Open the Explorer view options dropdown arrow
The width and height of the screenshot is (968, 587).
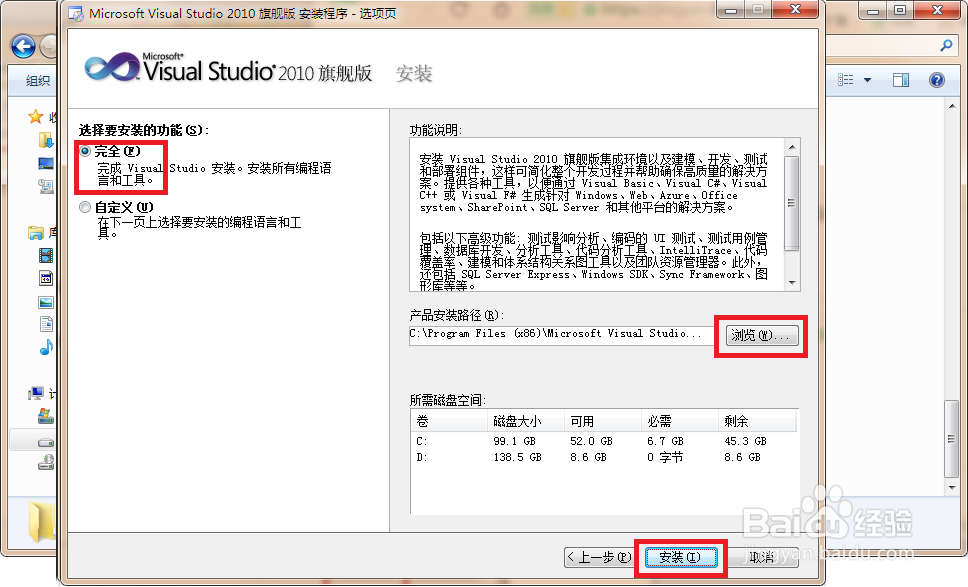867,80
